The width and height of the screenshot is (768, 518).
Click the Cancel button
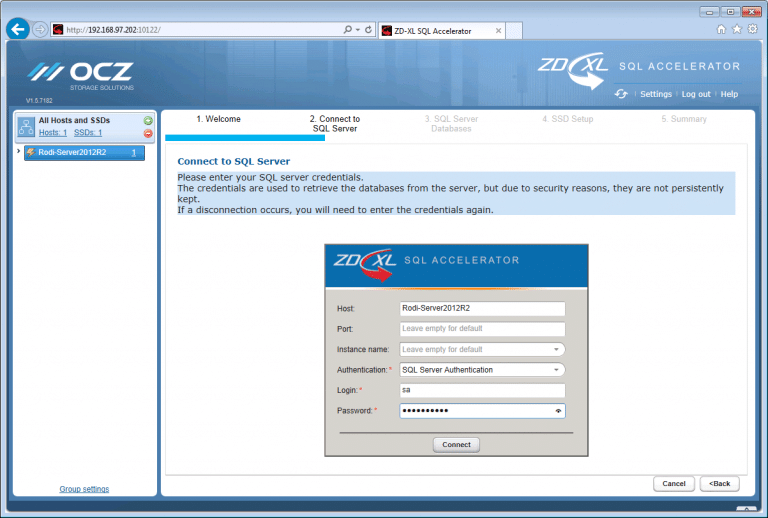(674, 484)
